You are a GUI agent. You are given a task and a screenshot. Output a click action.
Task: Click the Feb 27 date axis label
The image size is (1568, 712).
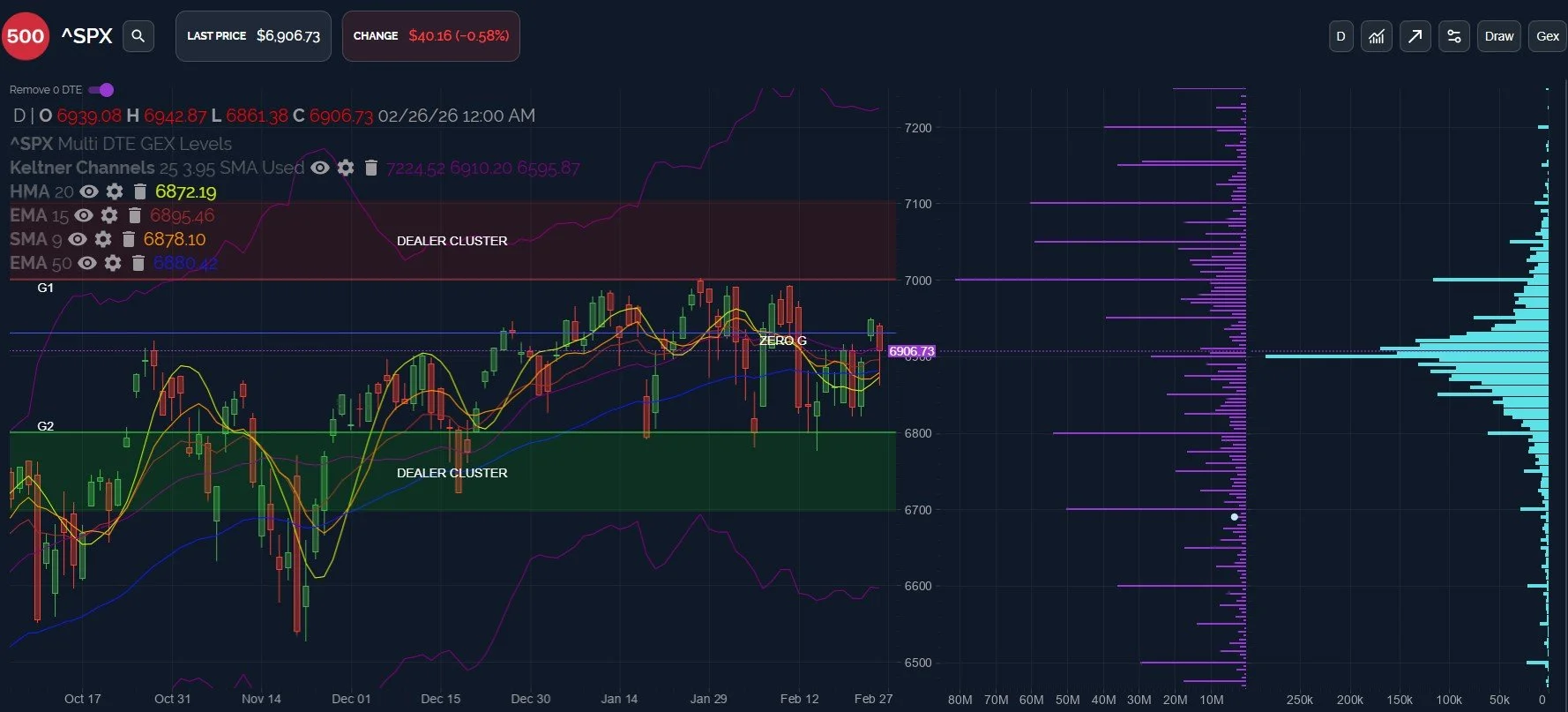coord(873,699)
